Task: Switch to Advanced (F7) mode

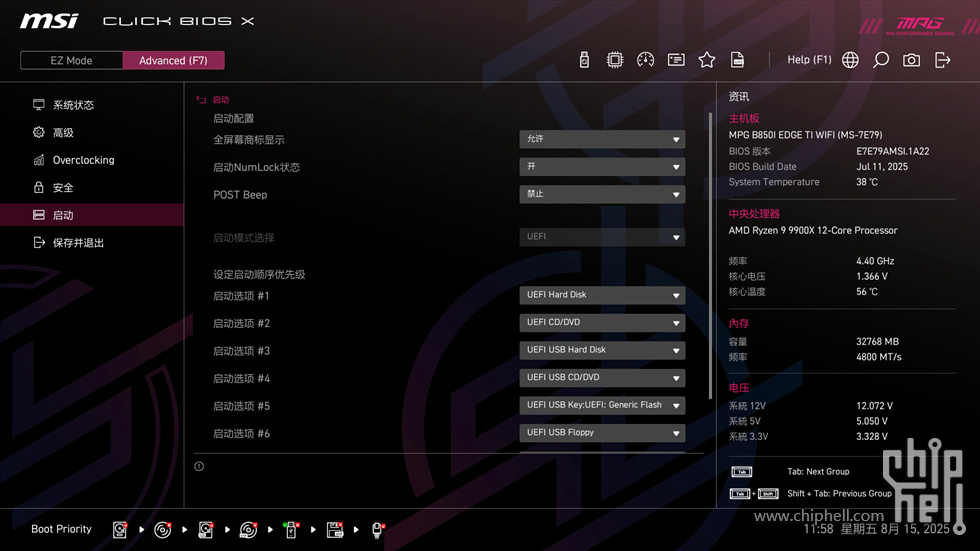Action: pyautogui.click(x=173, y=60)
